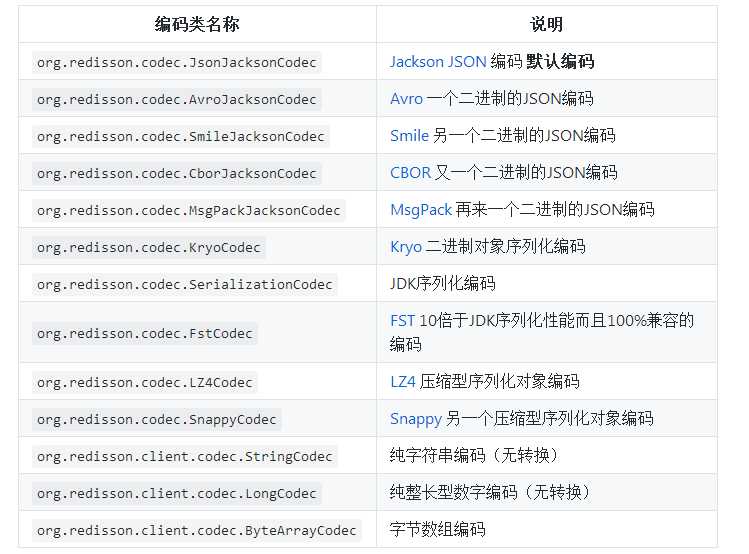Click the 说明 column header
This screenshot has height=554, width=749.
tap(546, 24)
